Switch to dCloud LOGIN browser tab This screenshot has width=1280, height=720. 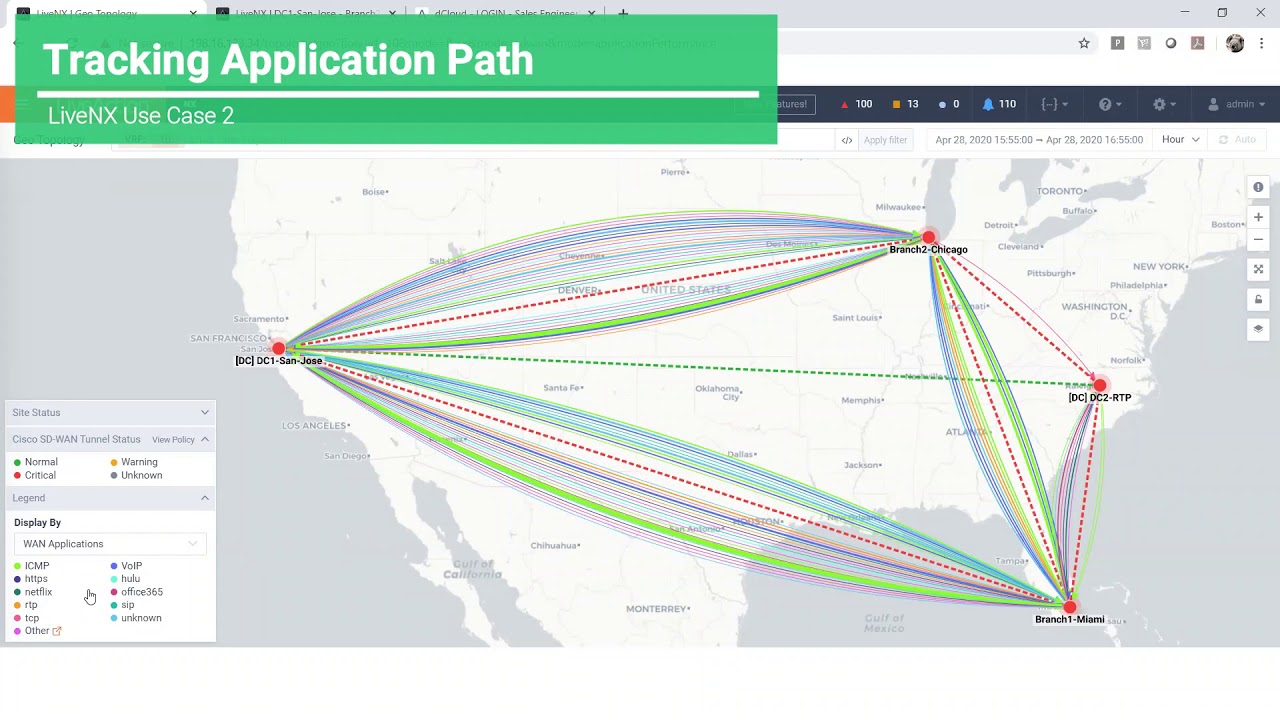505,13
